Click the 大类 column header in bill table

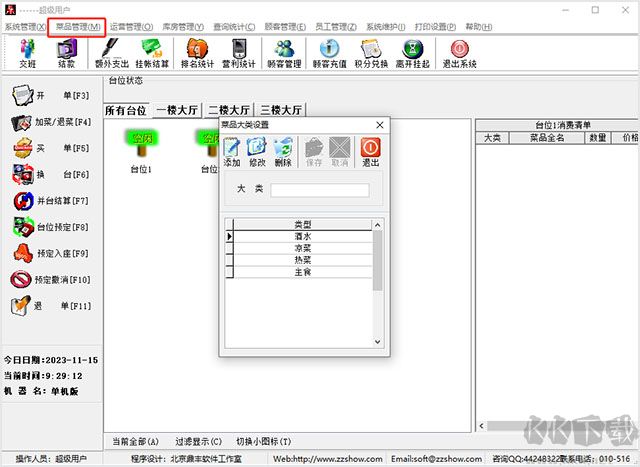coord(492,138)
